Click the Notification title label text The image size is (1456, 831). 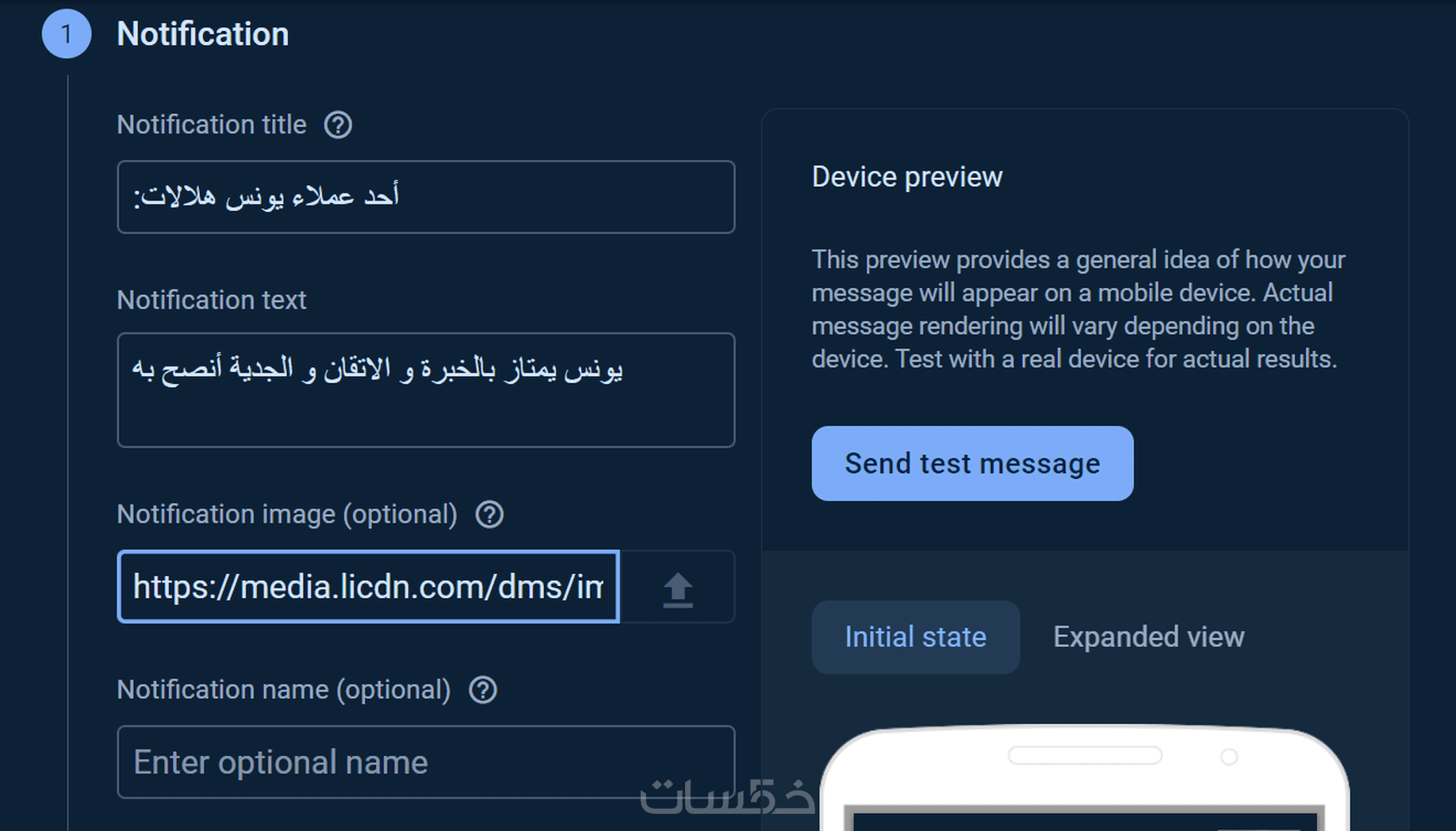[212, 125]
